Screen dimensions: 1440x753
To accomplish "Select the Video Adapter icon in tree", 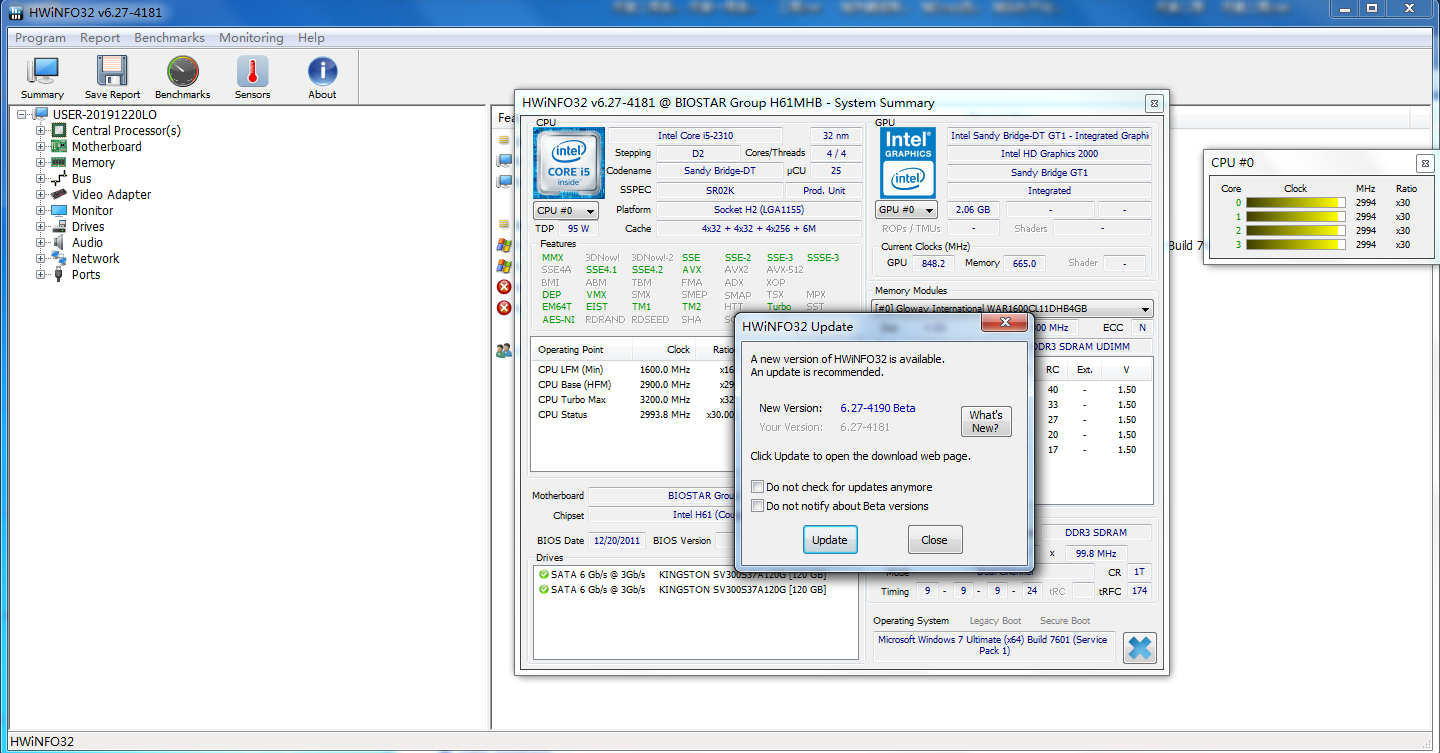I will pyautogui.click(x=59, y=194).
